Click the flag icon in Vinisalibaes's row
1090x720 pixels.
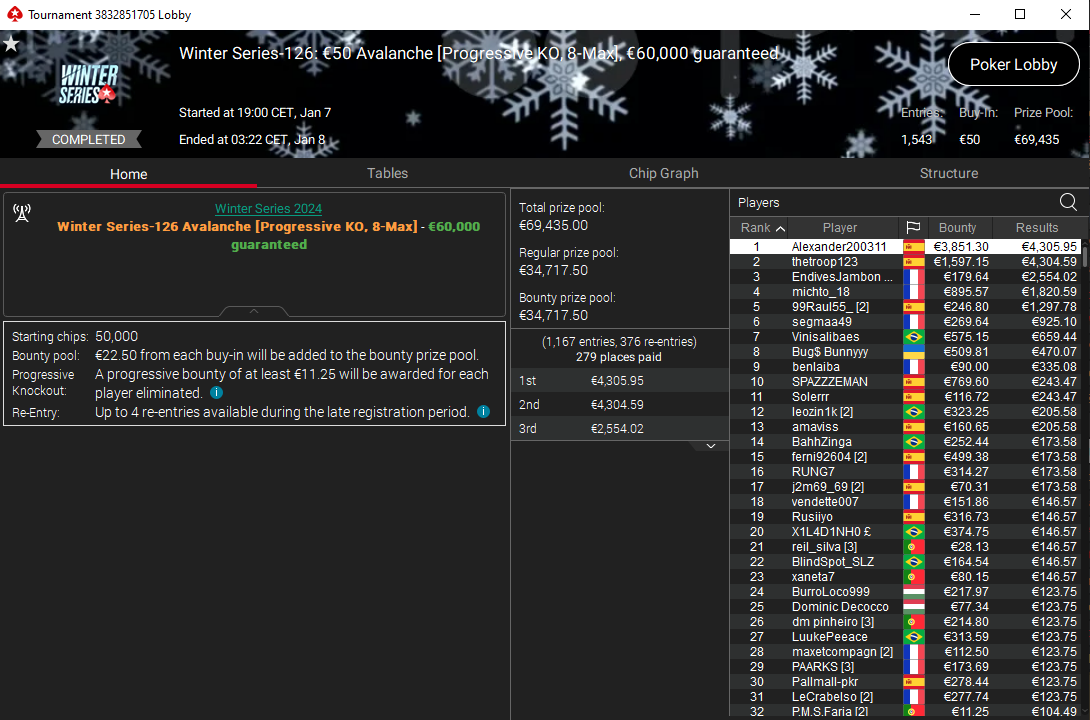click(913, 336)
